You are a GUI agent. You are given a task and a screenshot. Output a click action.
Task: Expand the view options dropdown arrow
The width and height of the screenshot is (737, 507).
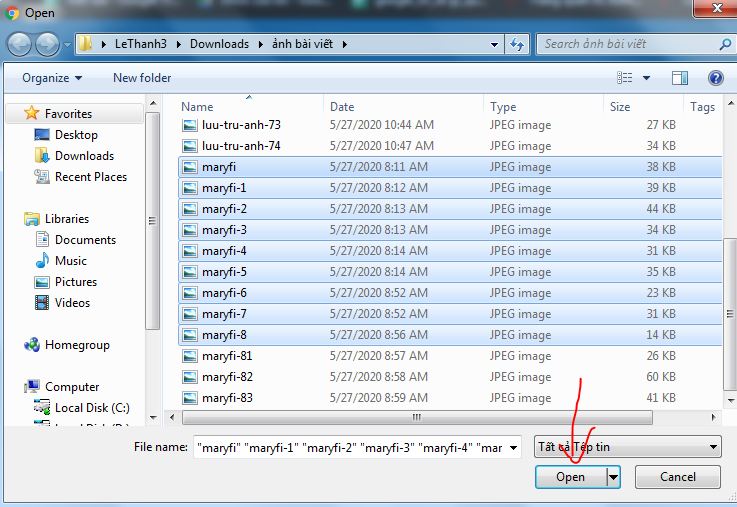[647, 78]
